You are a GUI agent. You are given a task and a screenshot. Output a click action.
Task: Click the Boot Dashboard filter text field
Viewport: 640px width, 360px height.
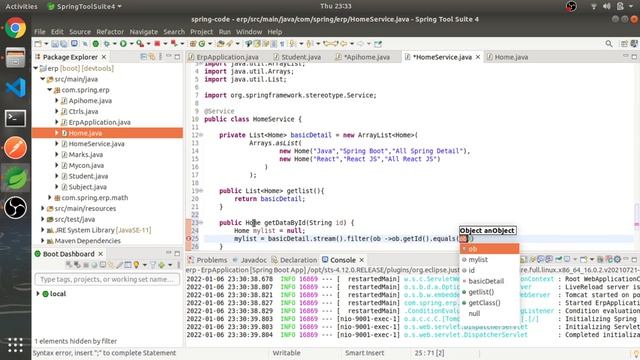[107, 280]
